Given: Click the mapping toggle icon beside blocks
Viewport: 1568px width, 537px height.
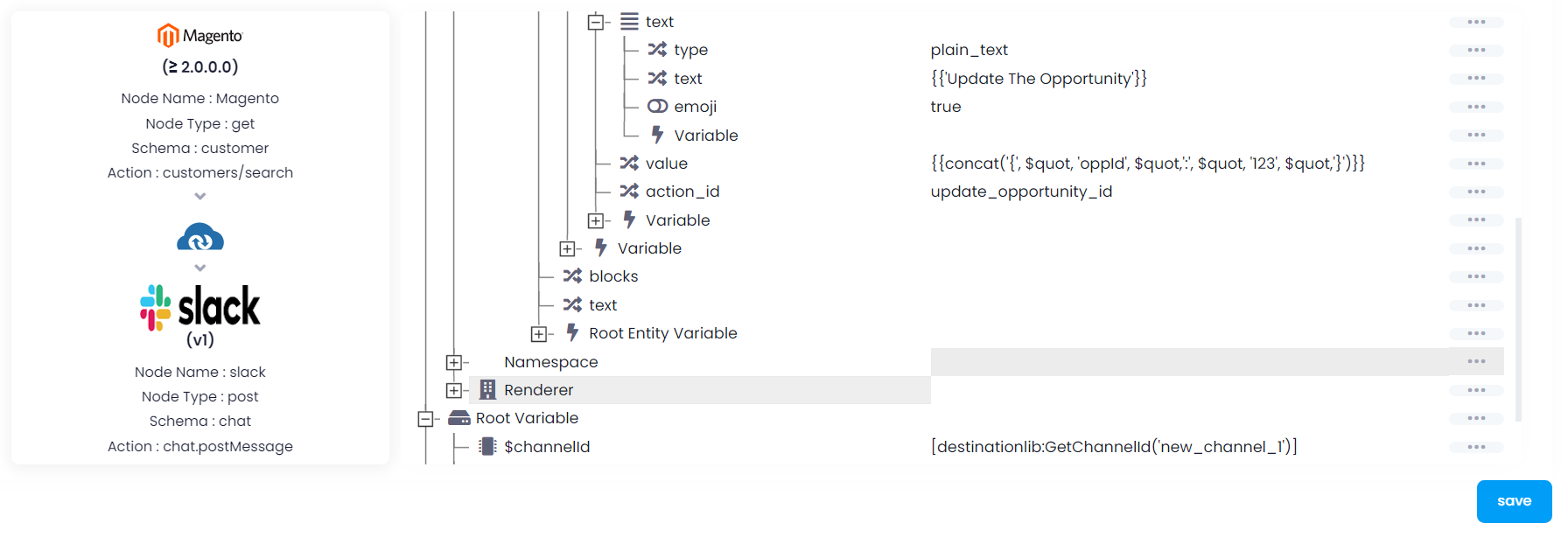Looking at the screenshot, I should 573,275.
